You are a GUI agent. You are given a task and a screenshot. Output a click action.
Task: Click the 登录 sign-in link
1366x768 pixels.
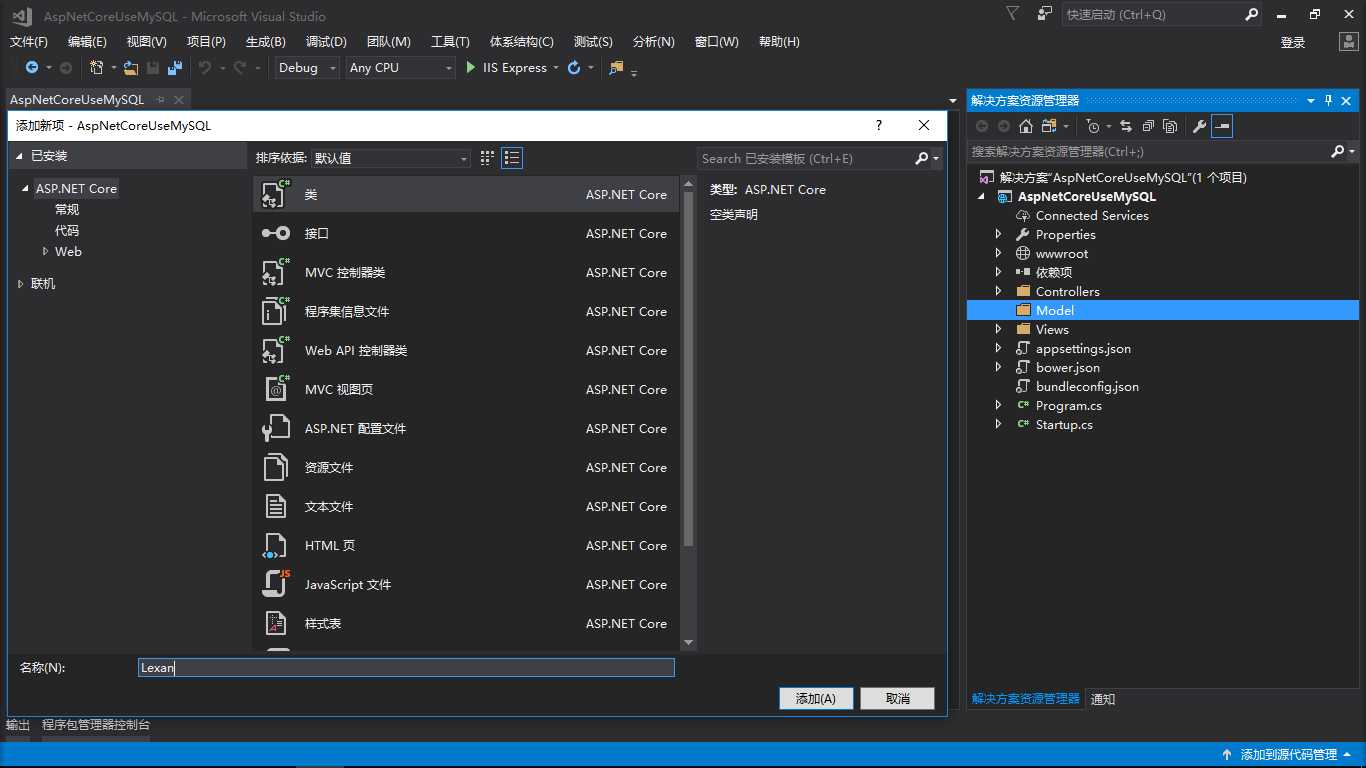point(1293,42)
